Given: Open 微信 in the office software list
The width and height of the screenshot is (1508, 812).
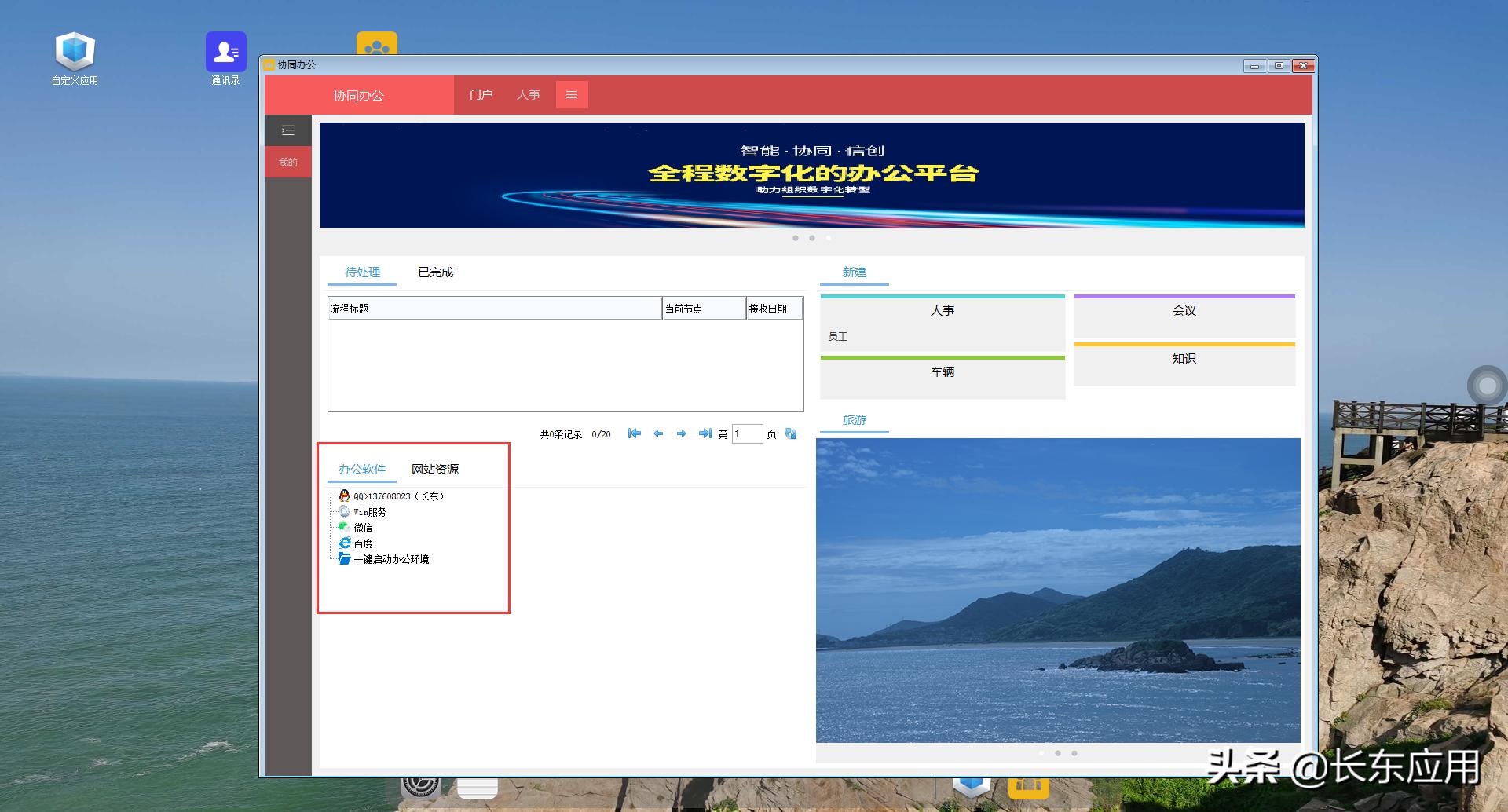Looking at the screenshot, I should tap(362, 528).
